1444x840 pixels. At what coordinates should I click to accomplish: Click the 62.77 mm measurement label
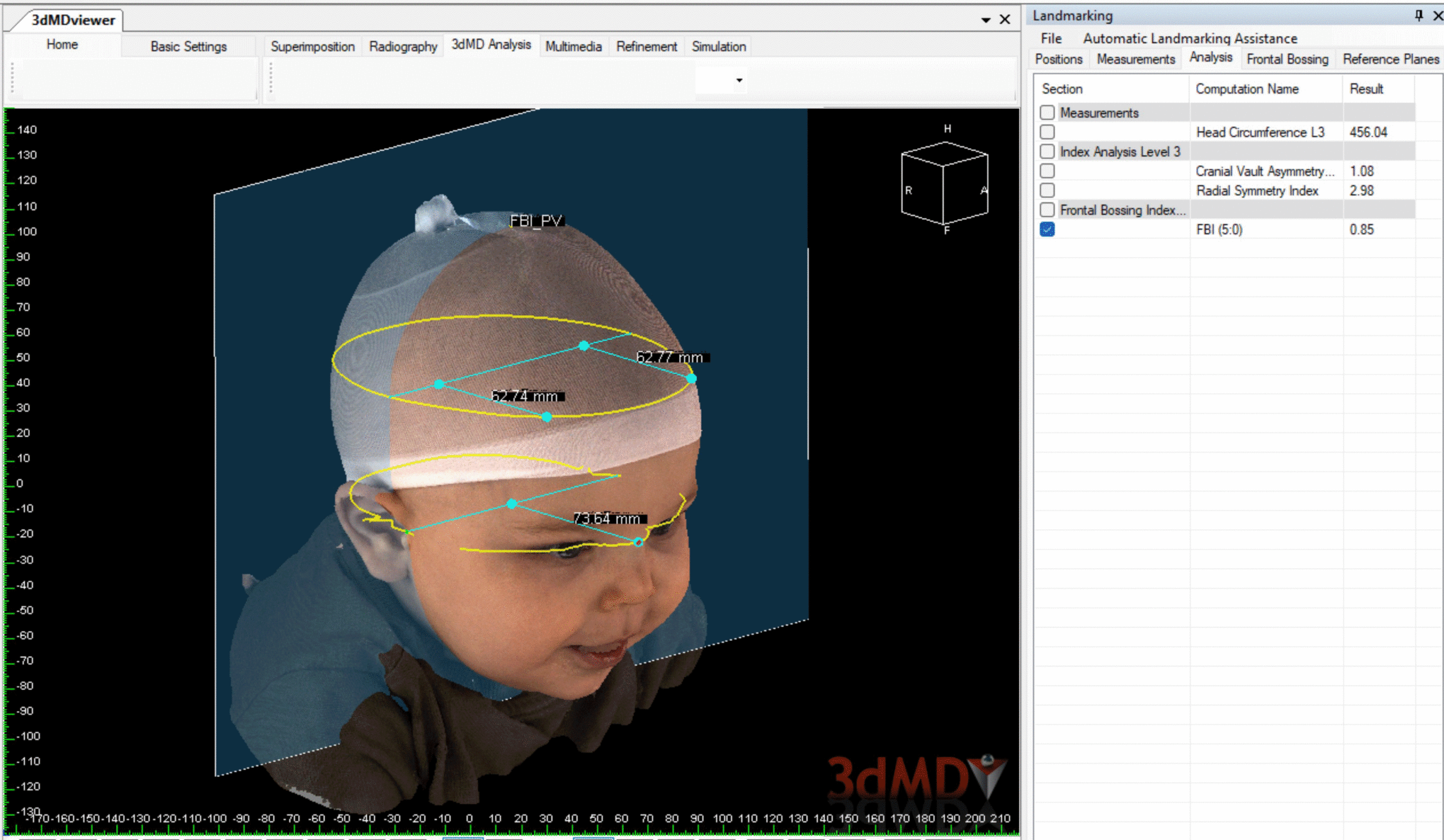coord(670,357)
